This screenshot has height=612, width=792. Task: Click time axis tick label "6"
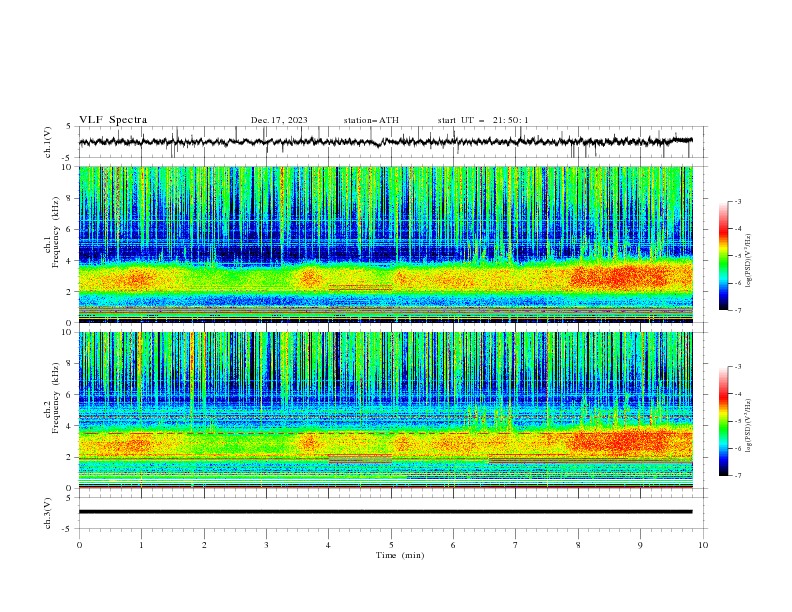[x=453, y=545]
